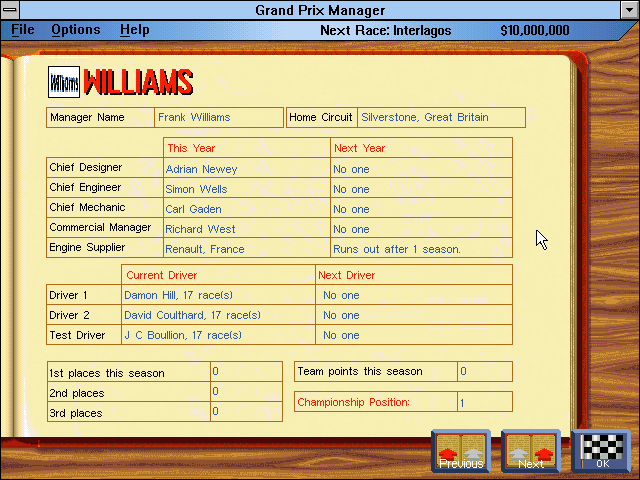
Task: Click the Next Driver column header
Action: coord(346,275)
